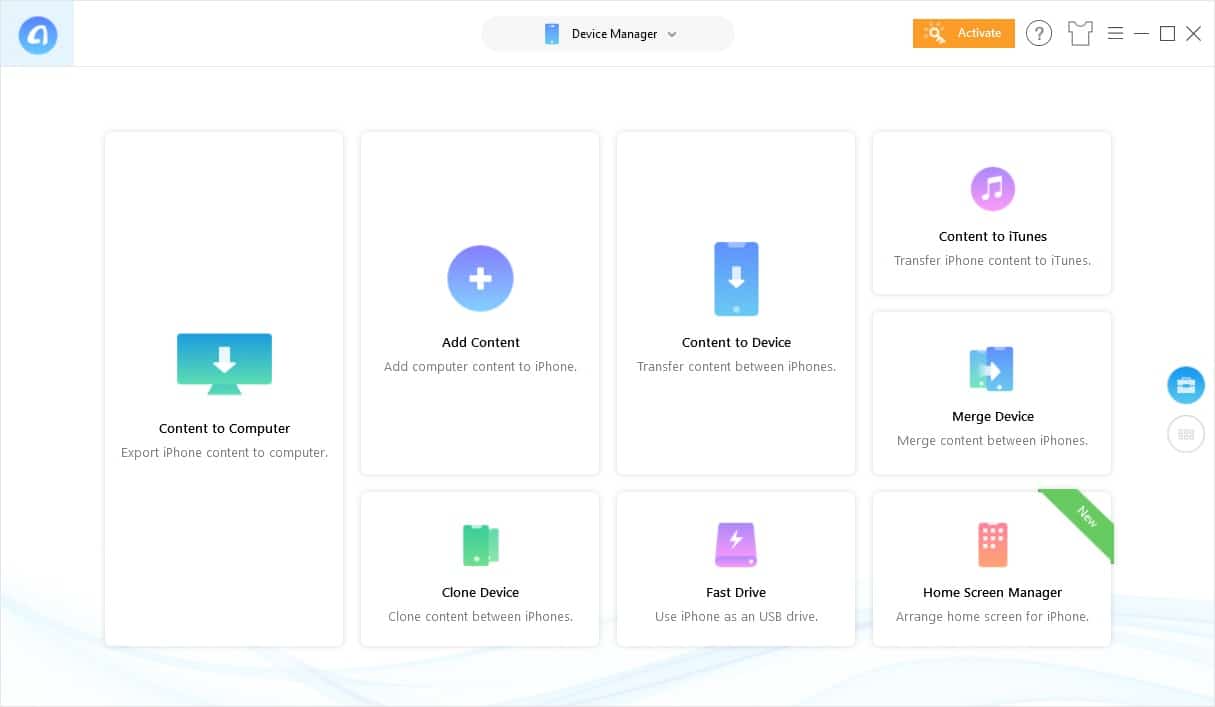Click the orange Activate button
The image size is (1215, 707).
[964, 33]
